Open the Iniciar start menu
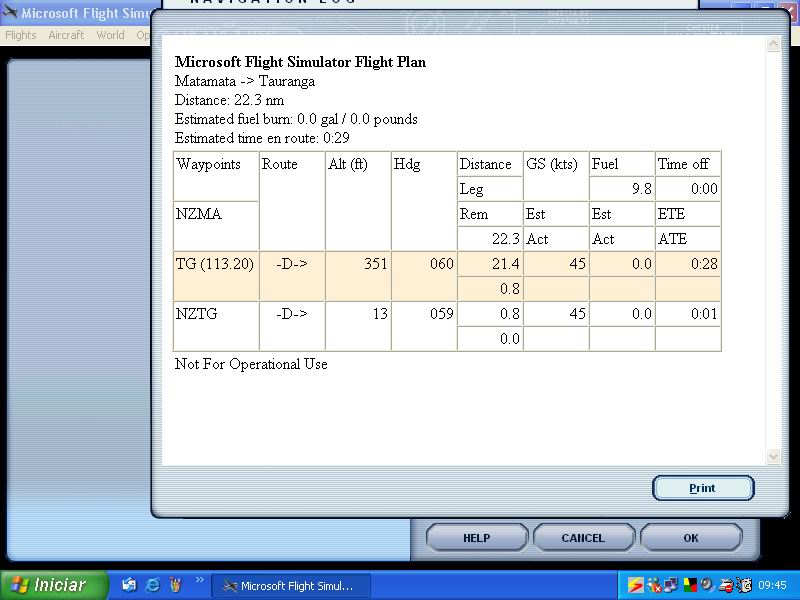 [48, 585]
